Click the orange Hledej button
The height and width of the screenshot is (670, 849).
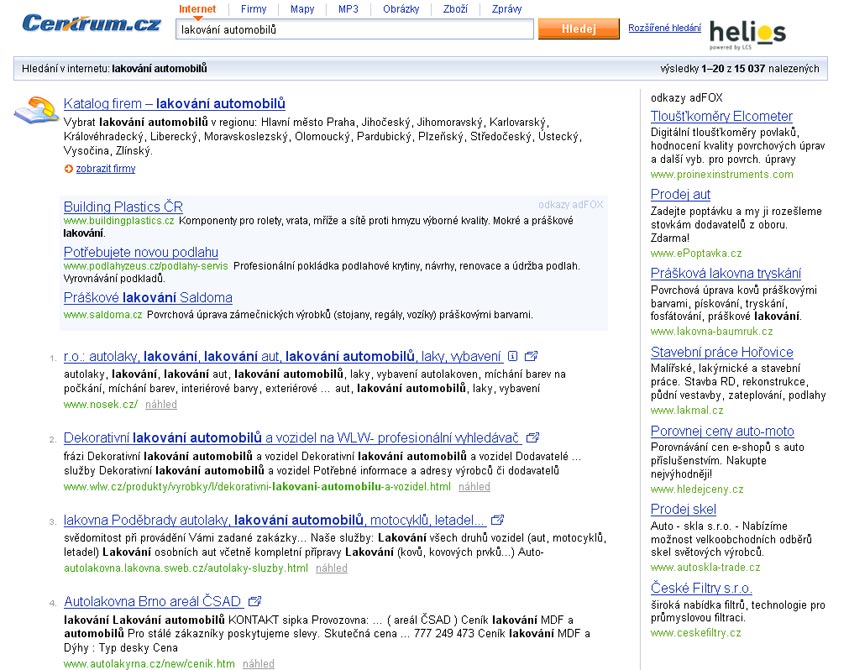[579, 29]
